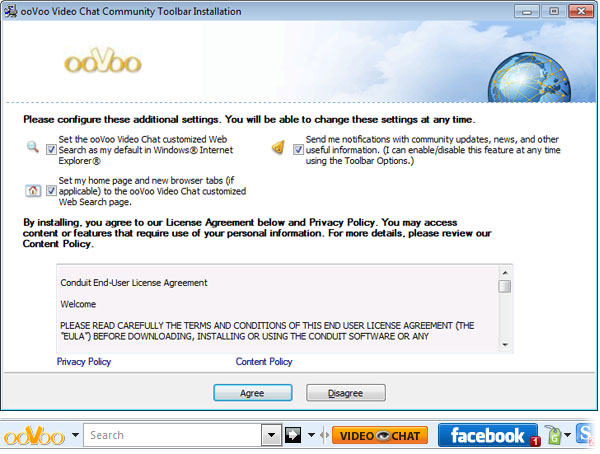Click the magnifier search settings icon

pos(33,147)
